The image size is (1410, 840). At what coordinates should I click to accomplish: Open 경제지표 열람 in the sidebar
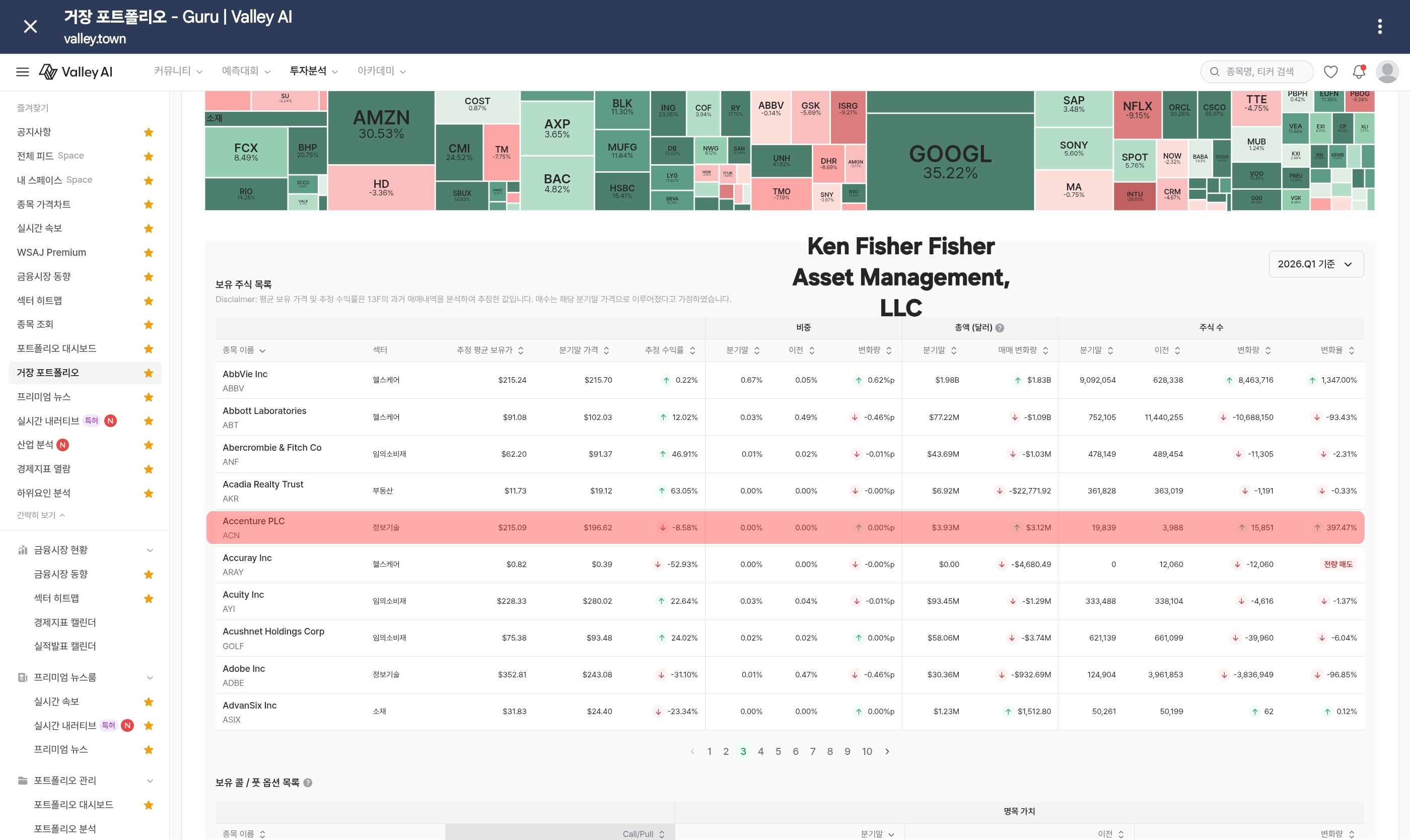(x=44, y=469)
